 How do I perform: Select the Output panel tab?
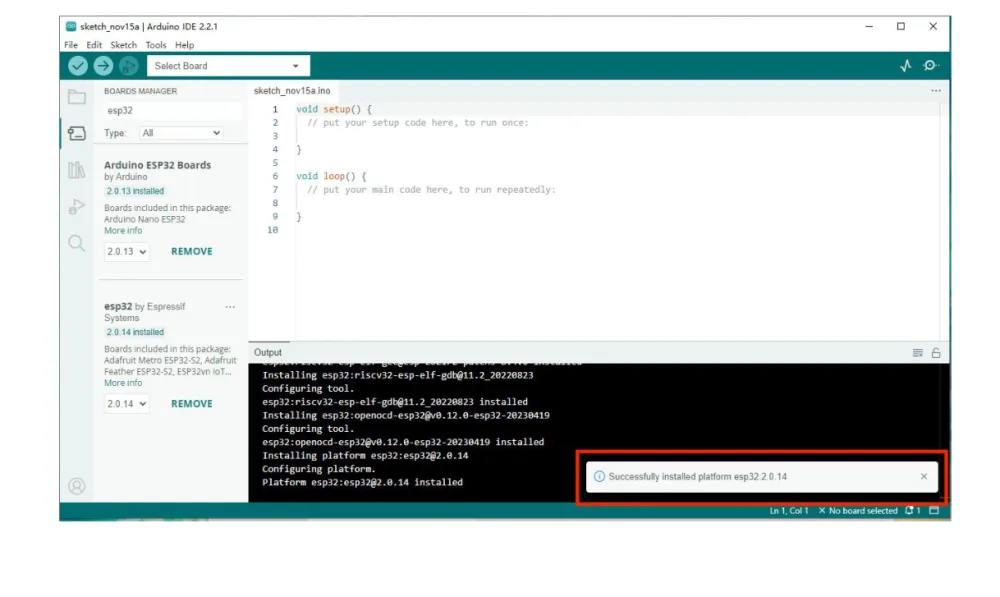click(x=268, y=353)
